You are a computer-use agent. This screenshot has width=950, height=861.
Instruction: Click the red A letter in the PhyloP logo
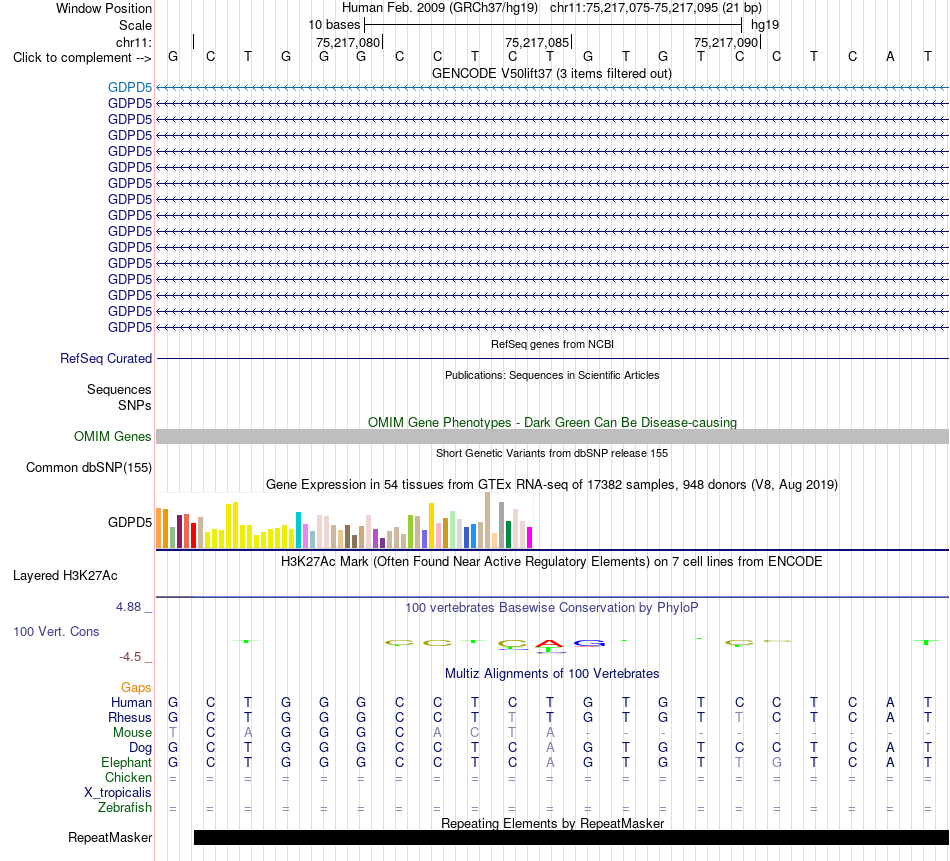549,645
